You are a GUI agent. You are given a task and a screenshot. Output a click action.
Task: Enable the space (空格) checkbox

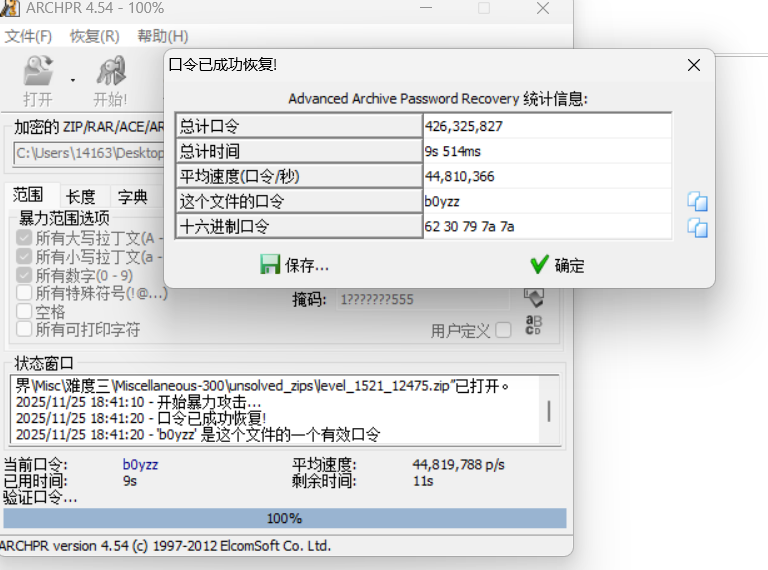(x=24, y=311)
